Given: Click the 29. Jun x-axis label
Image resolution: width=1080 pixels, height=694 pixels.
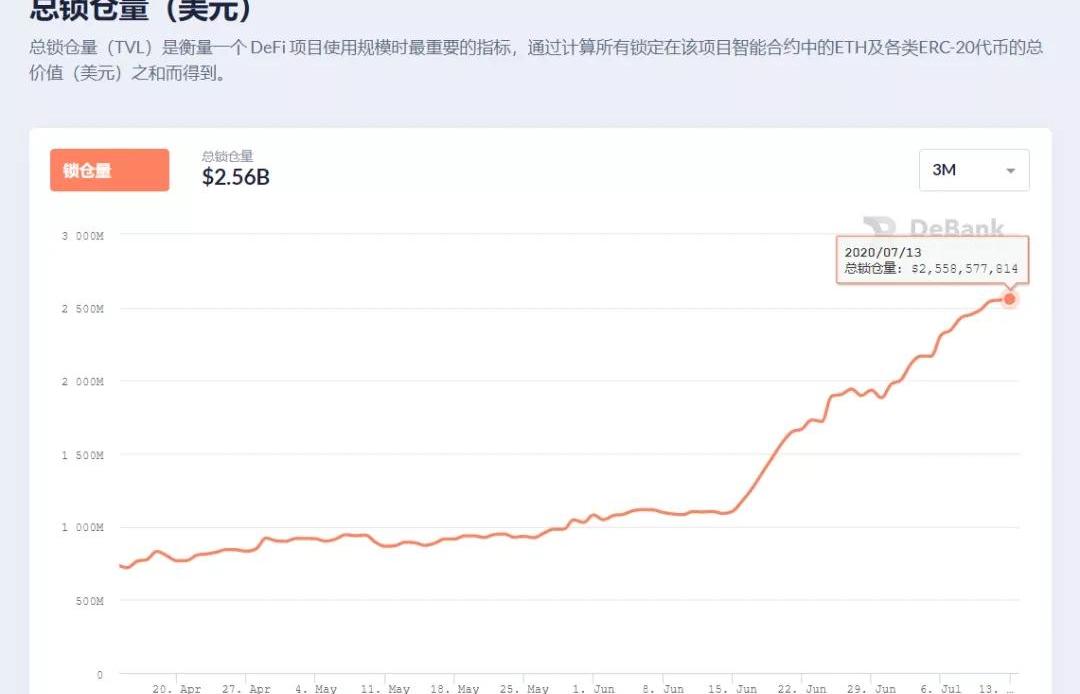Looking at the screenshot, I should click(x=871, y=688).
